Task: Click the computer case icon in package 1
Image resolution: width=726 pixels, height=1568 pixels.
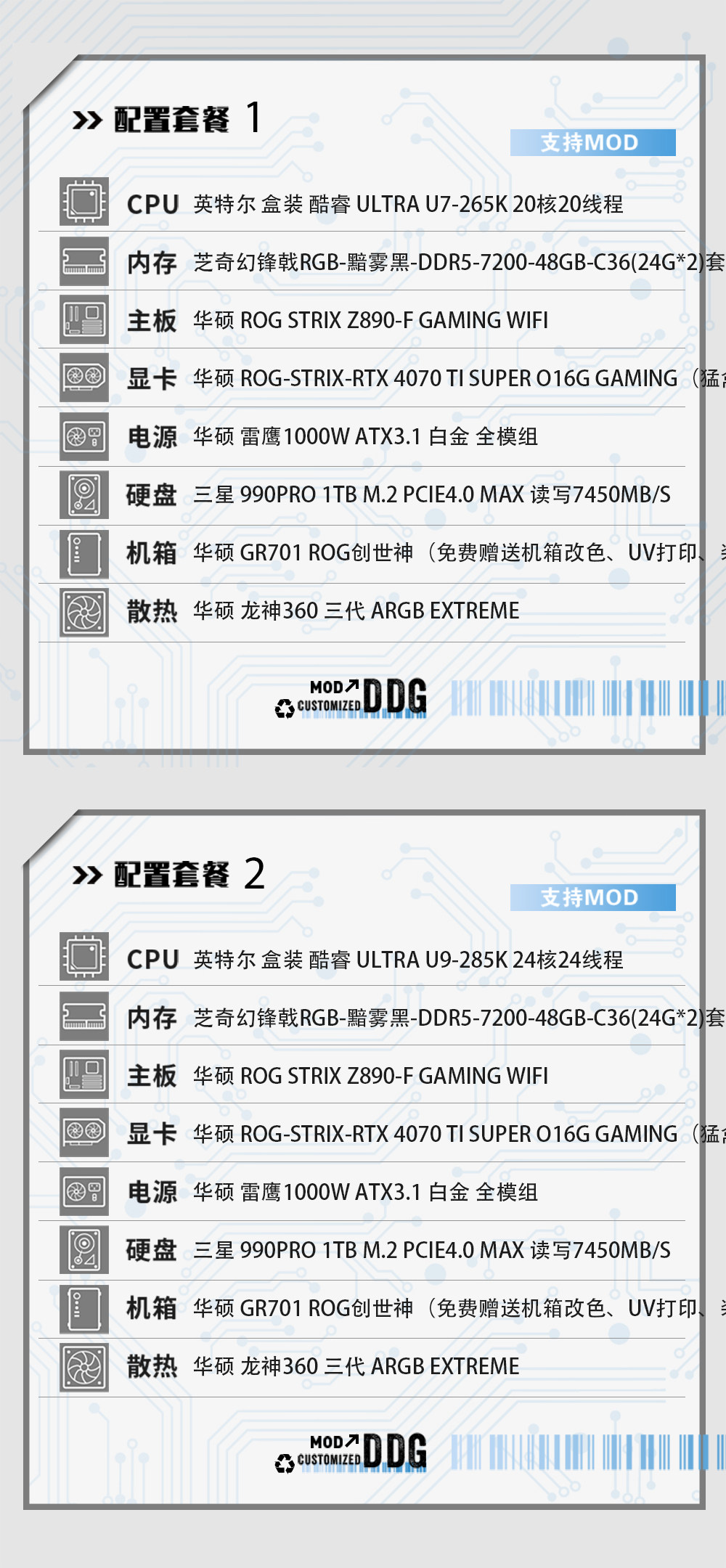Action: 84,554
